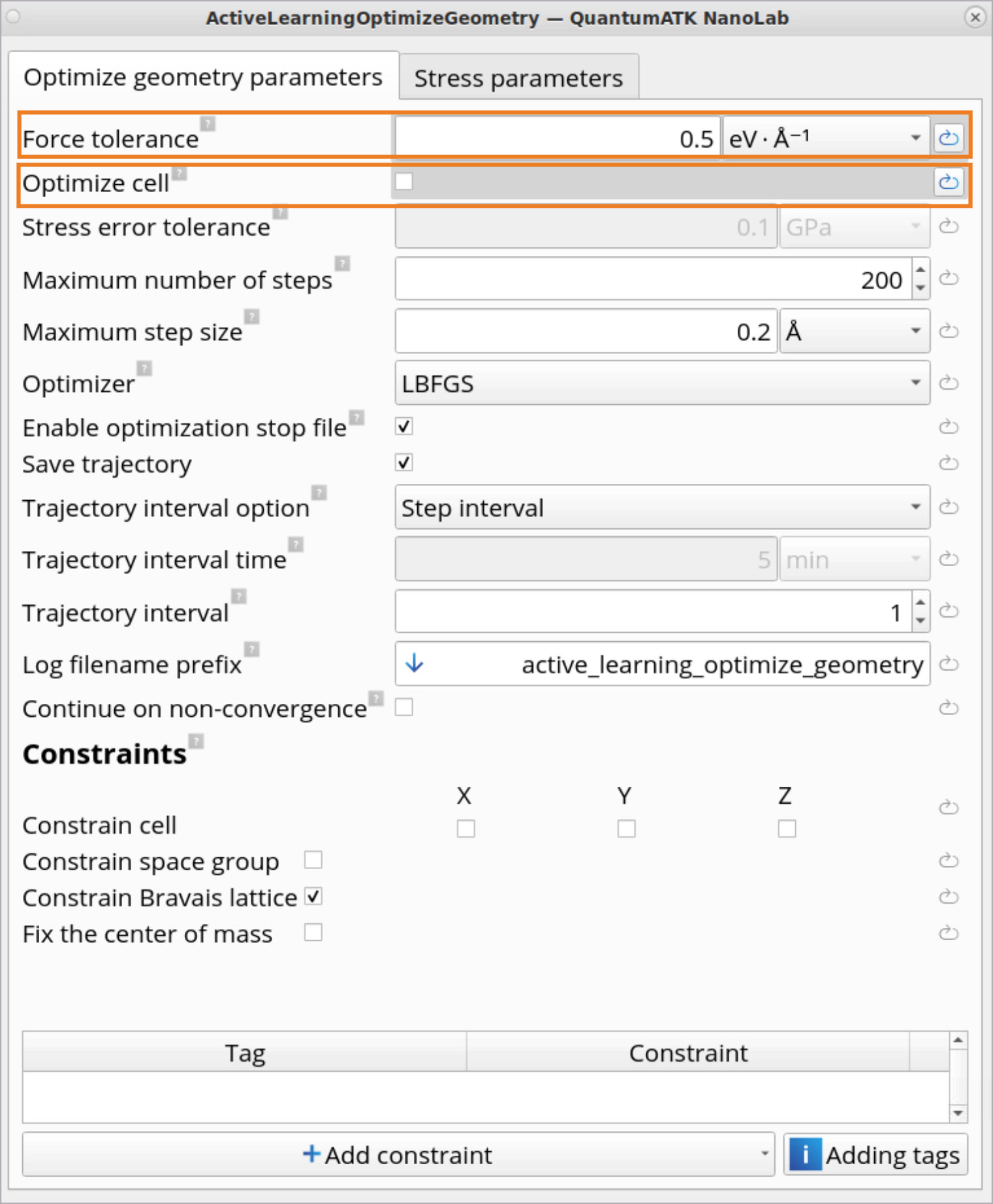Reset Trajectory interval spinner value

[949, 611]
